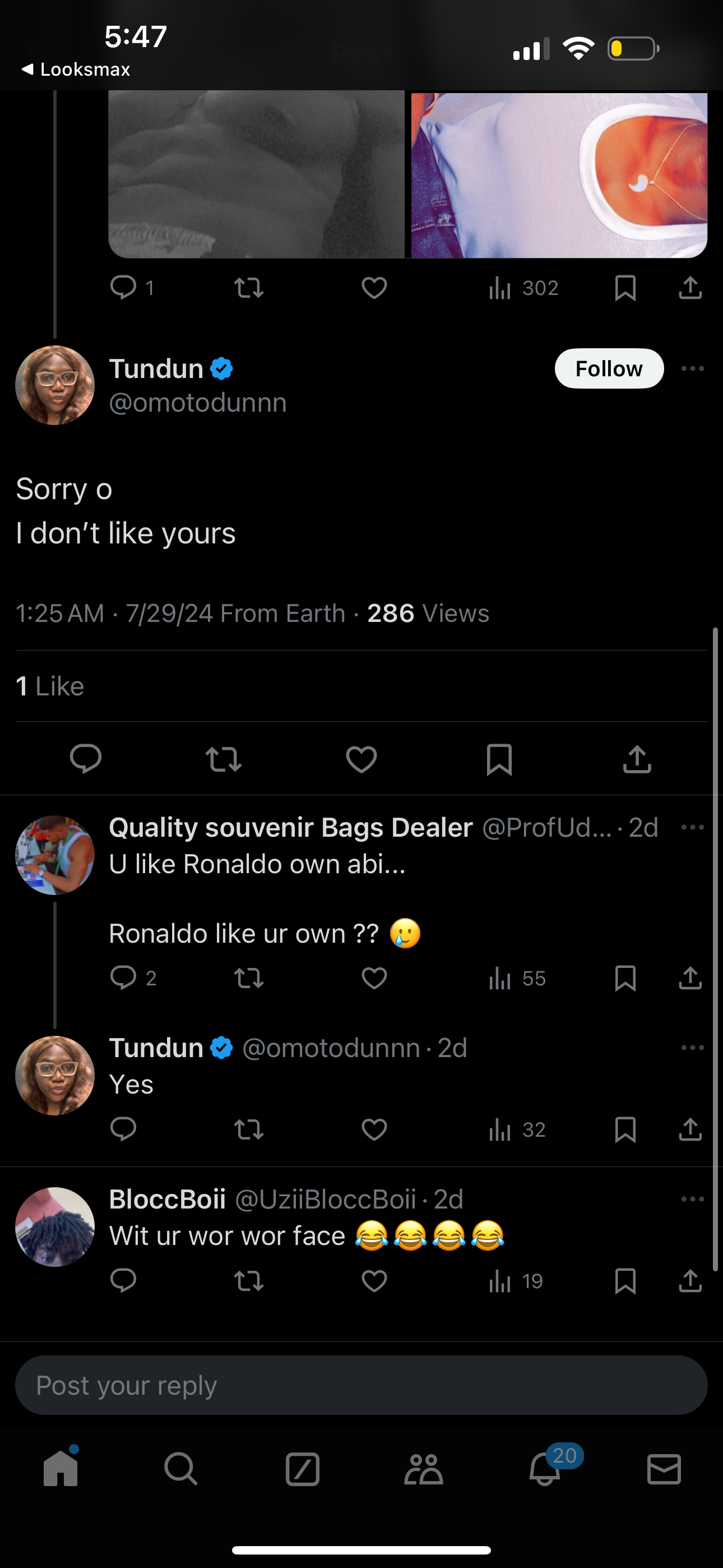Open more options on Quality souvenir Bags Dealer reply
723x1568 pixels.
tap(693, 827)
